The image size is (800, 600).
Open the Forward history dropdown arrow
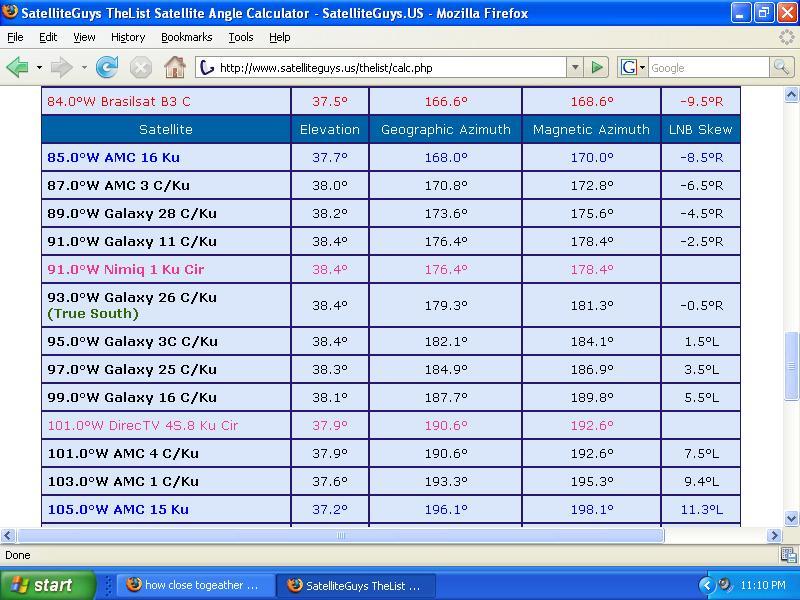[84, 67]
